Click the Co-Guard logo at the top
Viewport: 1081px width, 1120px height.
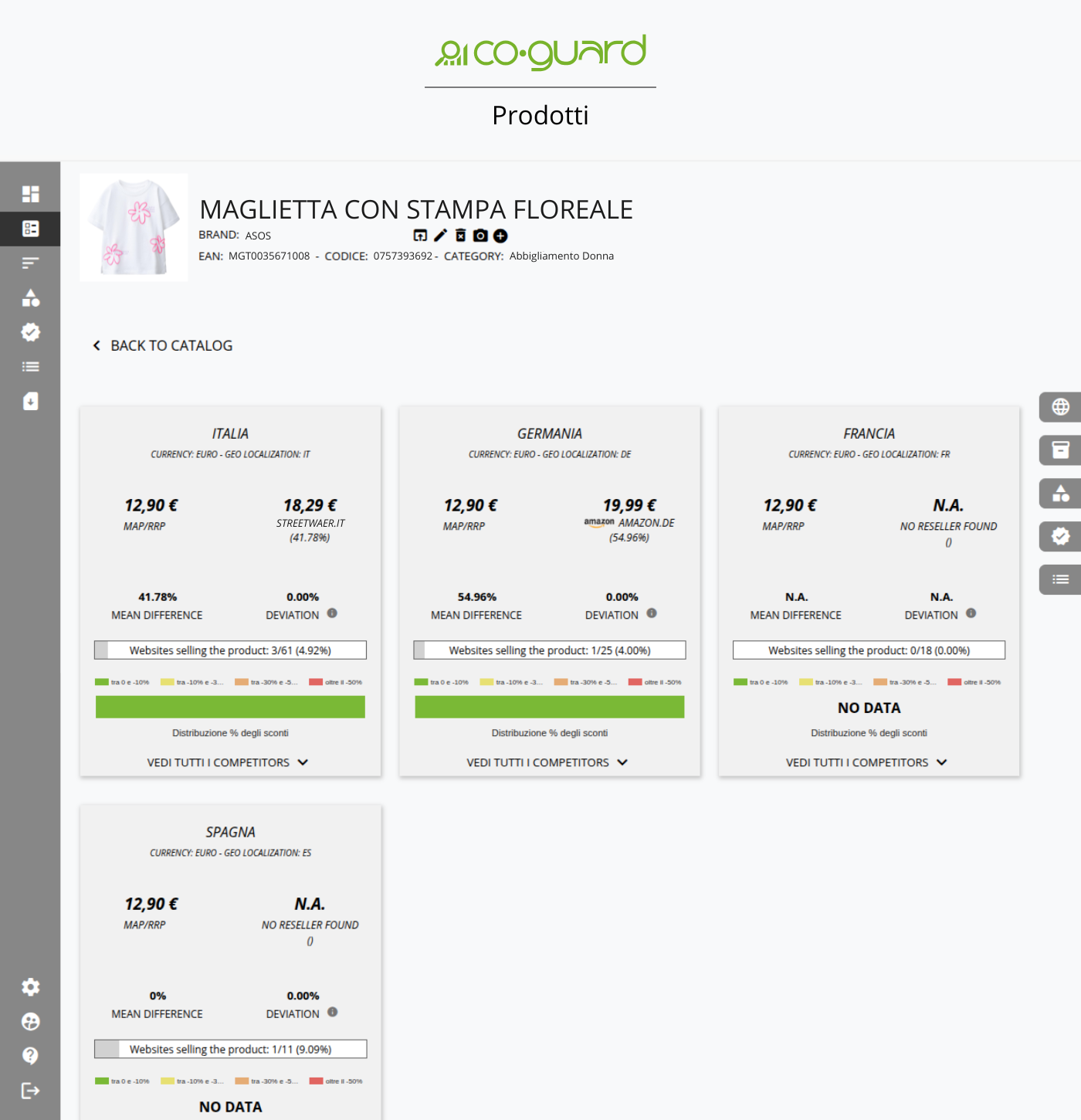click(540, 52)
